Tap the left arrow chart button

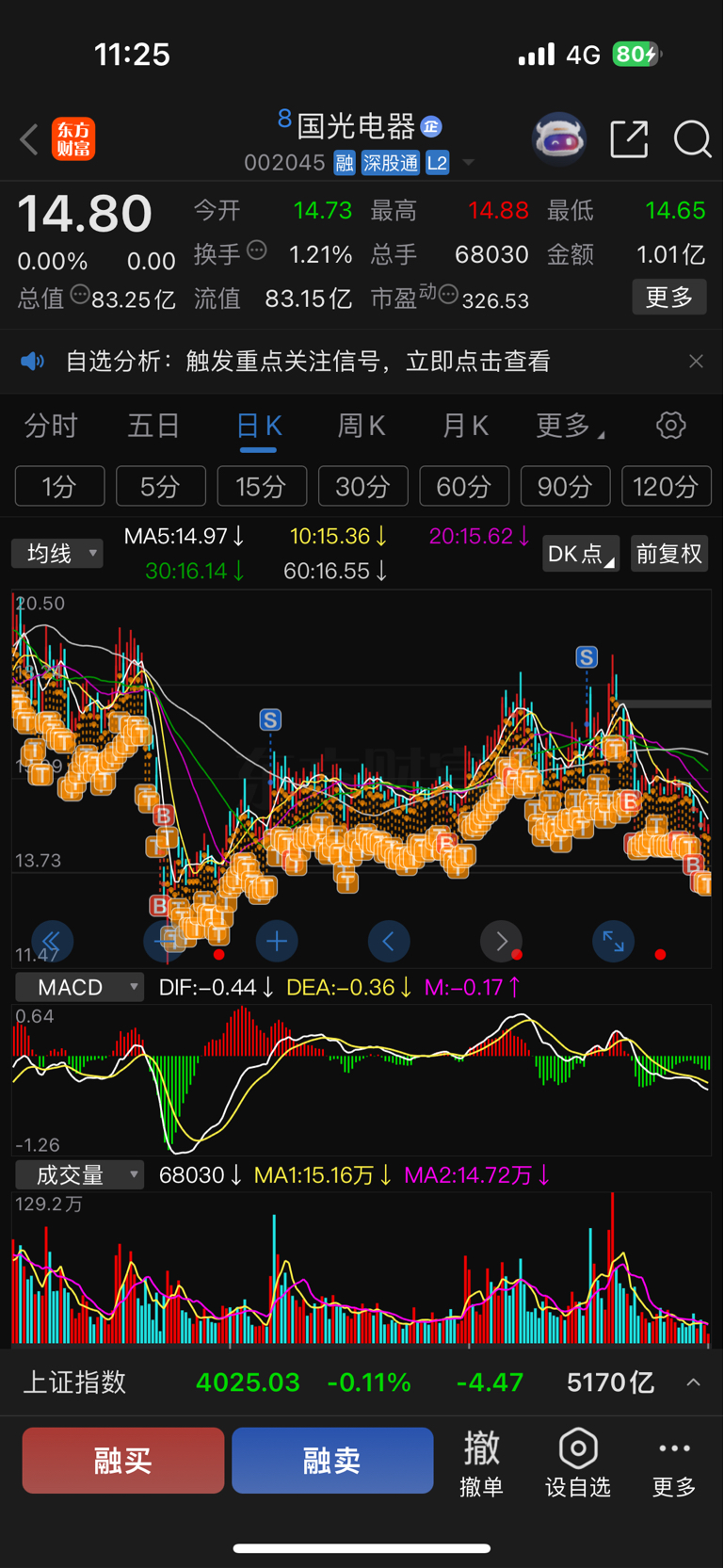point(389,941)
